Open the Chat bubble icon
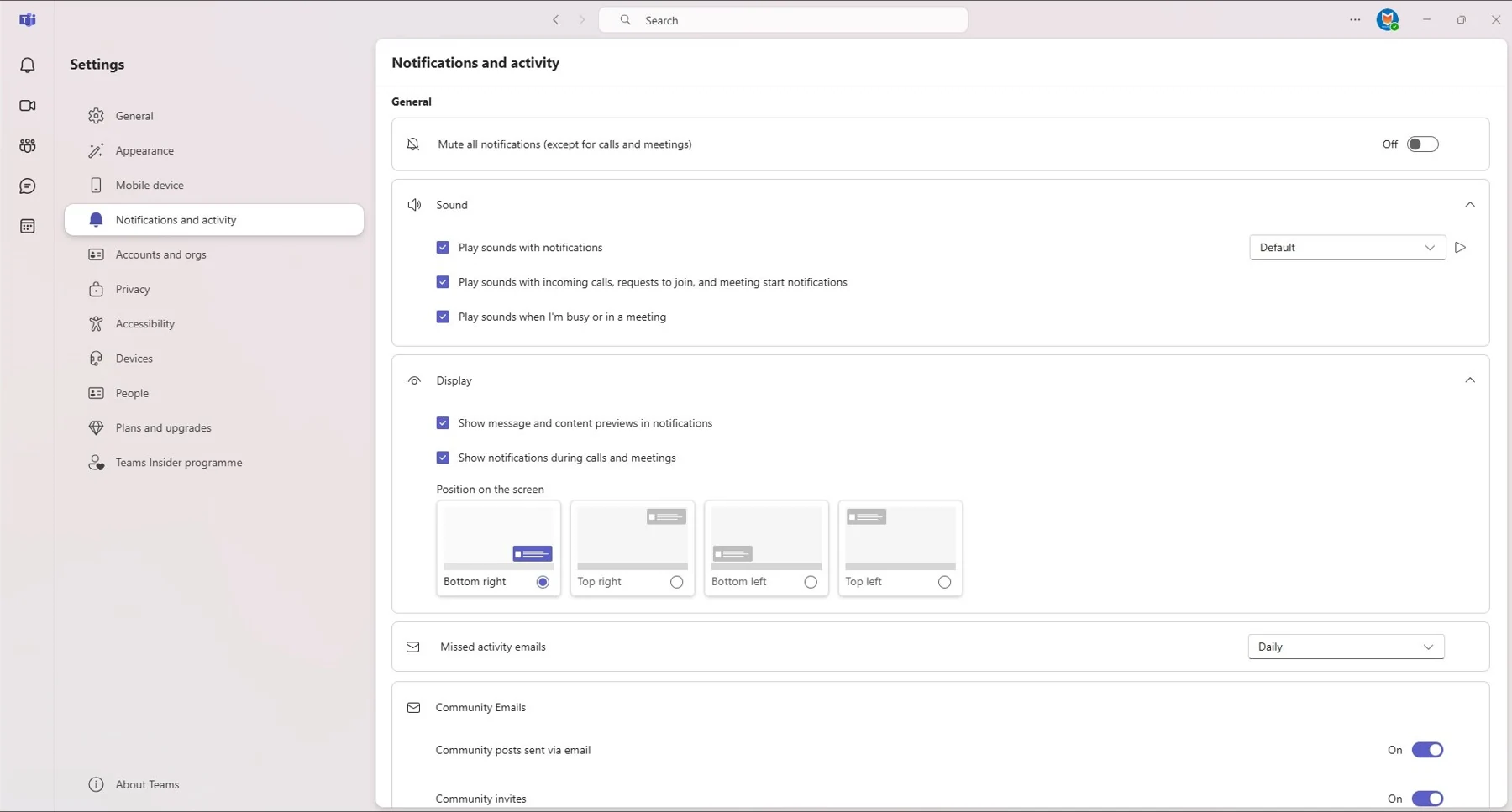The height and width of the screenshot is (812, 1512). click(x=28, y=186)
